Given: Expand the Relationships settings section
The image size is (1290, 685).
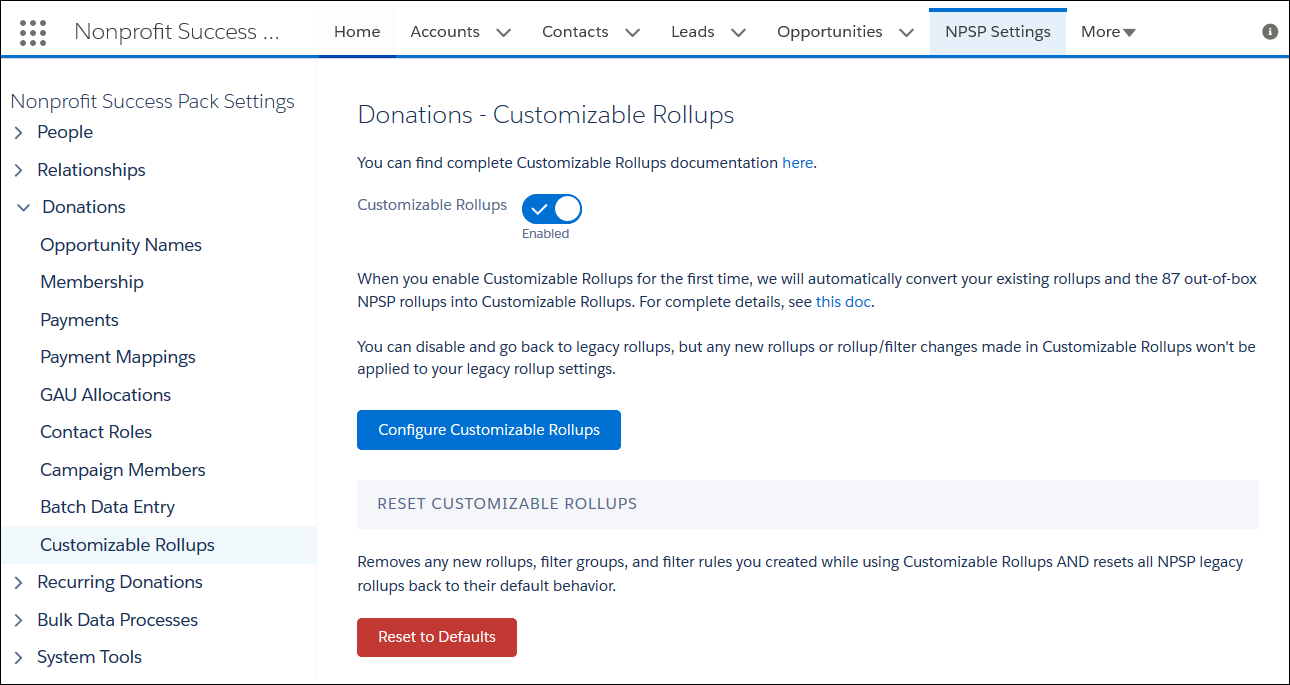Looking at the screenshot, I should 18,170.
